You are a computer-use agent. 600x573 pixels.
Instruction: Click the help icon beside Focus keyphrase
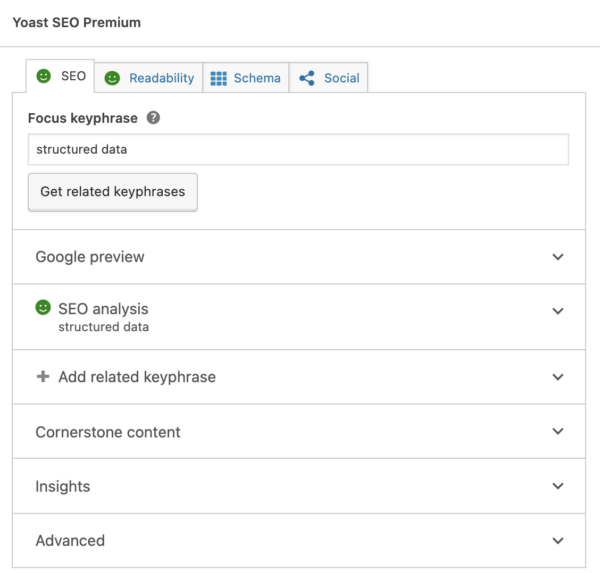(x=153, y=118)
